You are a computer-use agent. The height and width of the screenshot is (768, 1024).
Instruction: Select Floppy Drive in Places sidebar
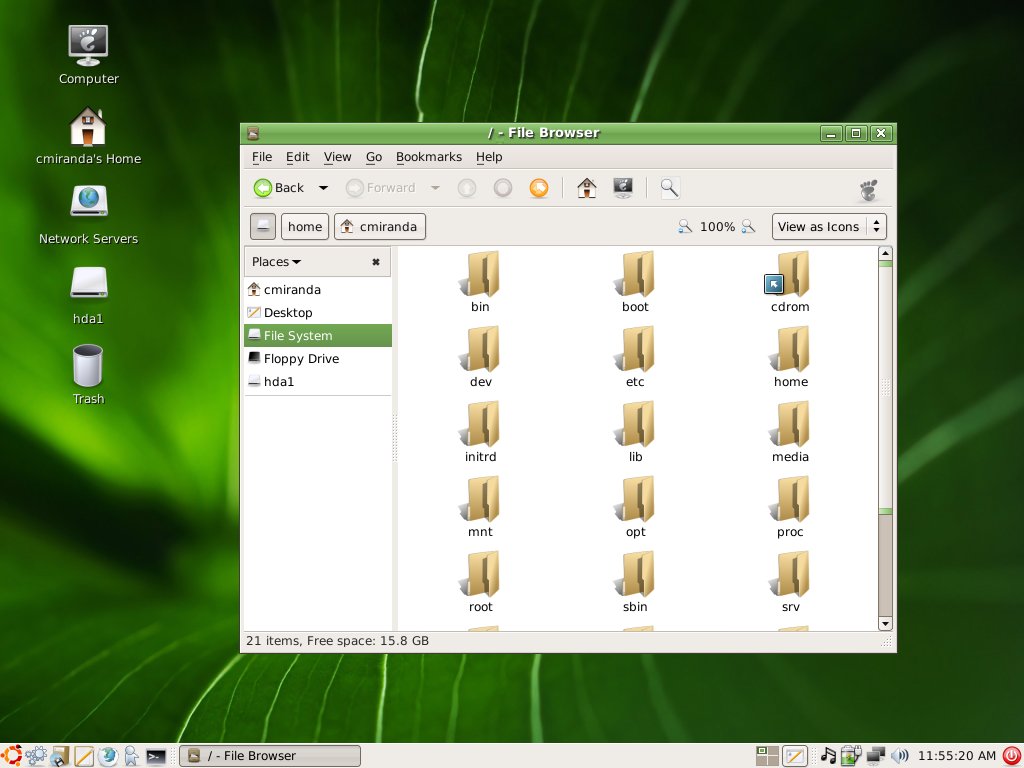[x=317, y=359]
